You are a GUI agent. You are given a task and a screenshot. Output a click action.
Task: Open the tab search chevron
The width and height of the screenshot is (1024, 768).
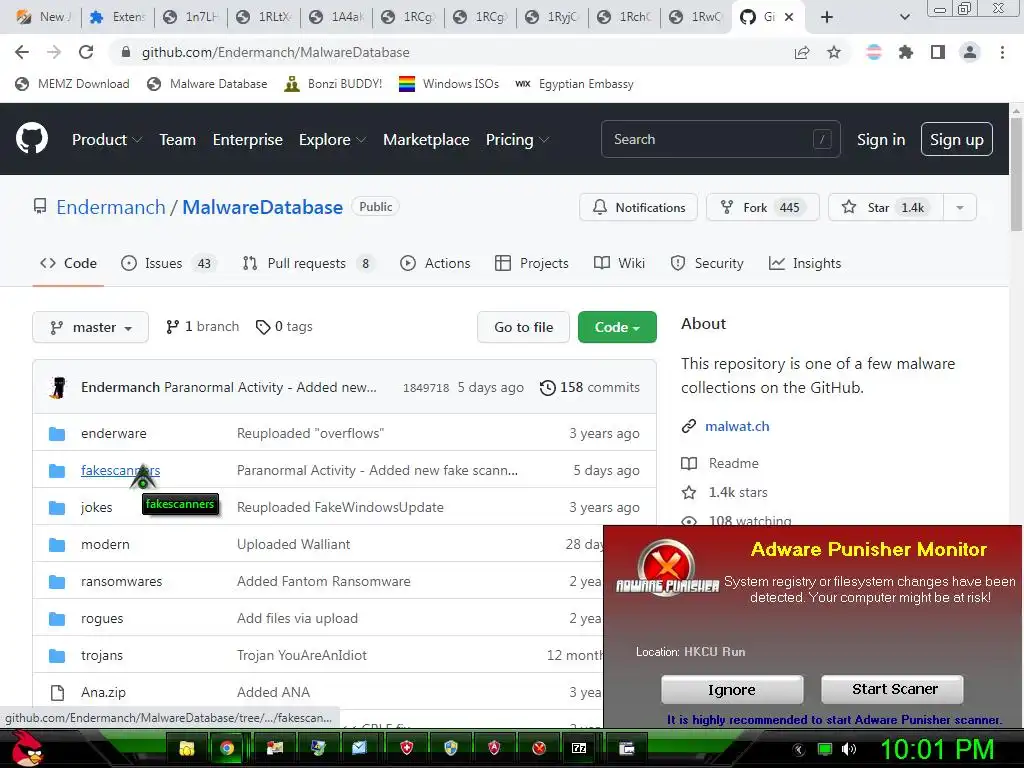pos(905,17)
